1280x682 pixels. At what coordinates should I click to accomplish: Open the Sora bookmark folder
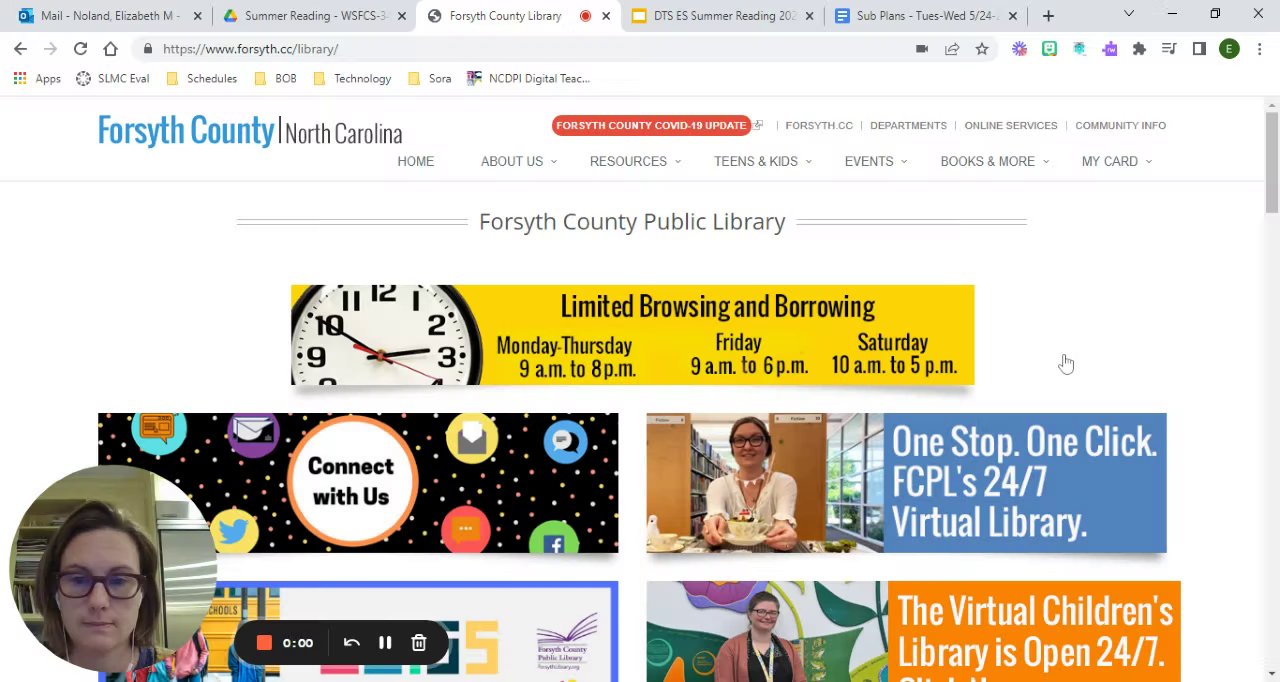point(429,78)
